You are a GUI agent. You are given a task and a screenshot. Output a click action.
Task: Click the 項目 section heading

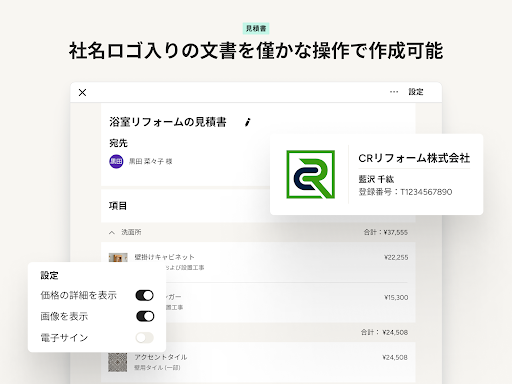118,206
